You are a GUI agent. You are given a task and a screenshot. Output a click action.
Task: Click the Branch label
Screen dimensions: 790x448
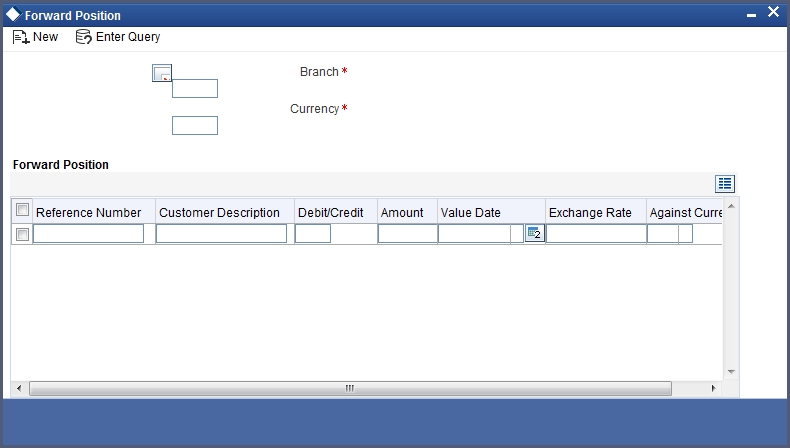(x=319, y=72)
